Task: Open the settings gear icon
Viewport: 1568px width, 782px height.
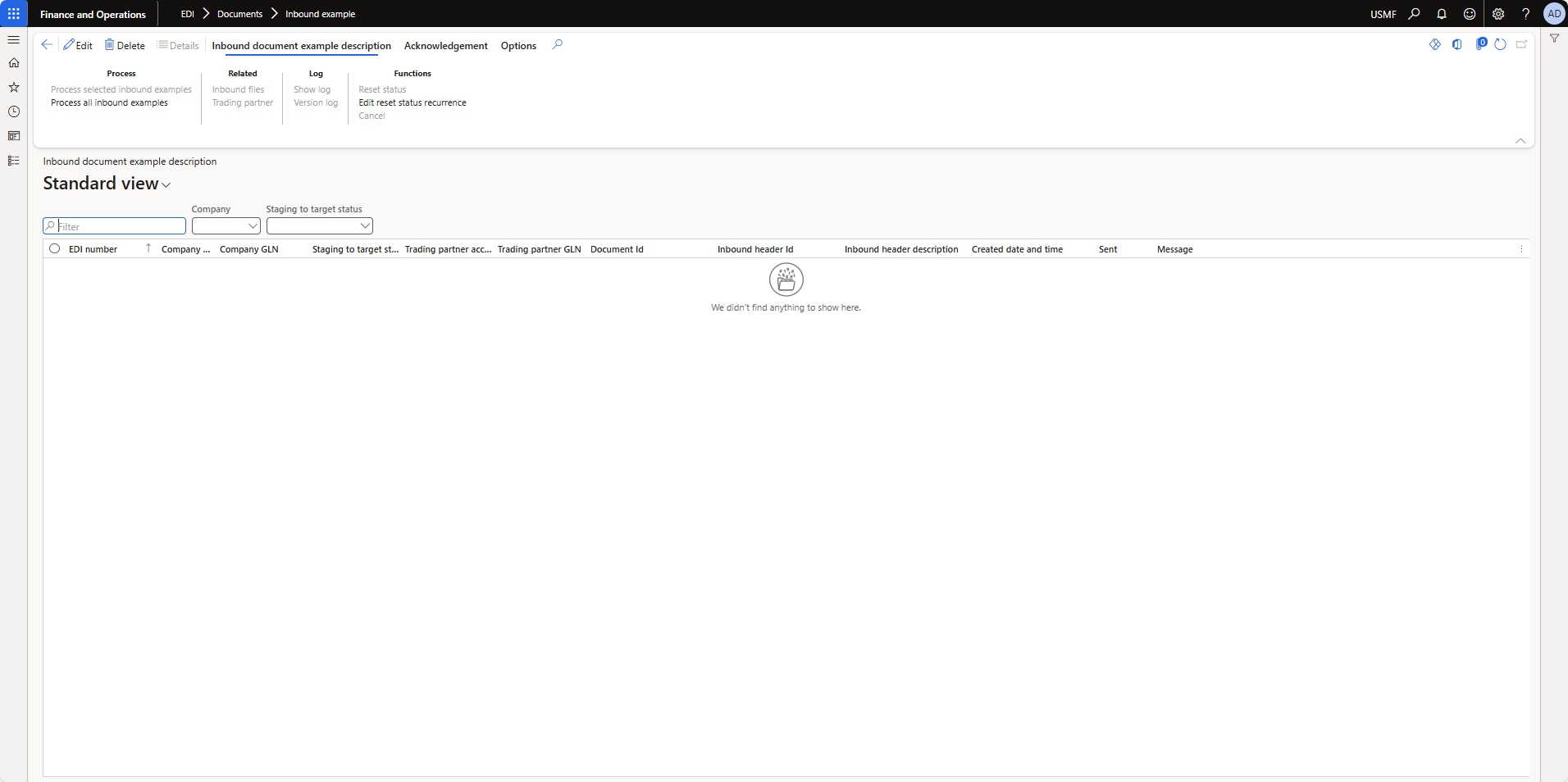Action: pos(1497,14)
